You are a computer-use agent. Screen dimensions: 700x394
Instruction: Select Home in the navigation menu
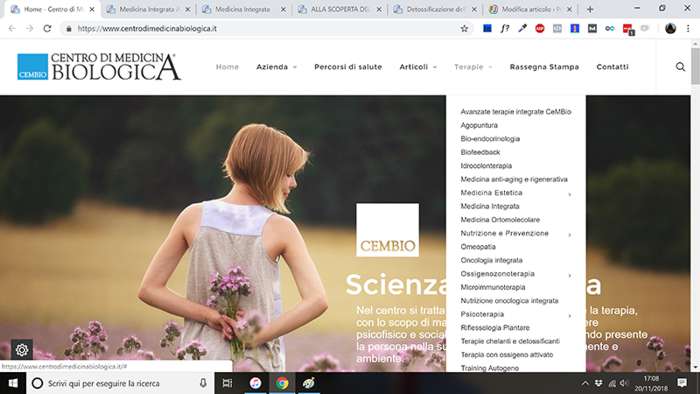tap(227, 67)
